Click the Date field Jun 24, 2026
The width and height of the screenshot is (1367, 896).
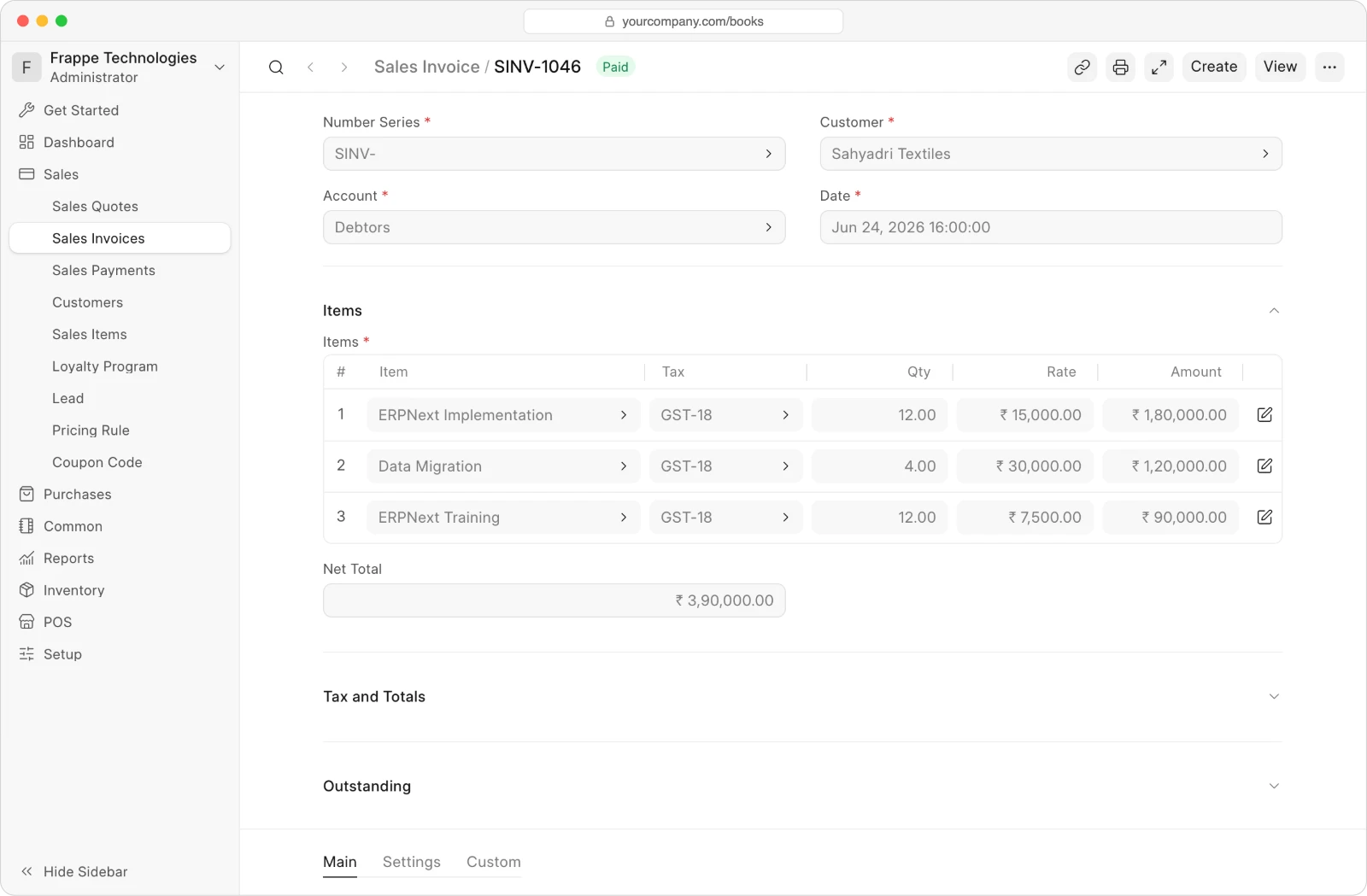(x=1051, y=227)
